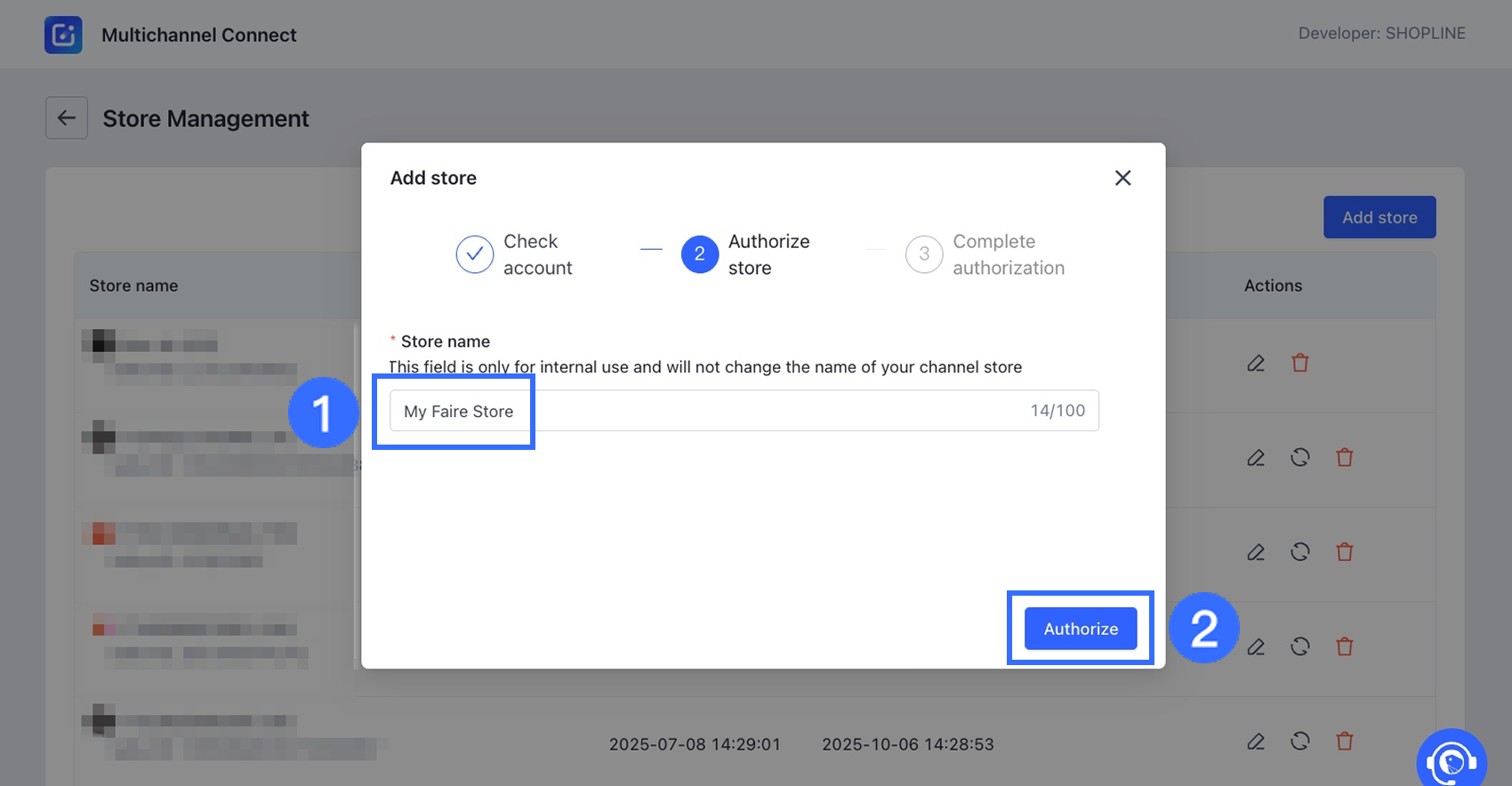Viewport: 1512px width, 786px height.
Task: Edit the last store with the pencil icon
Action: 1256,742
